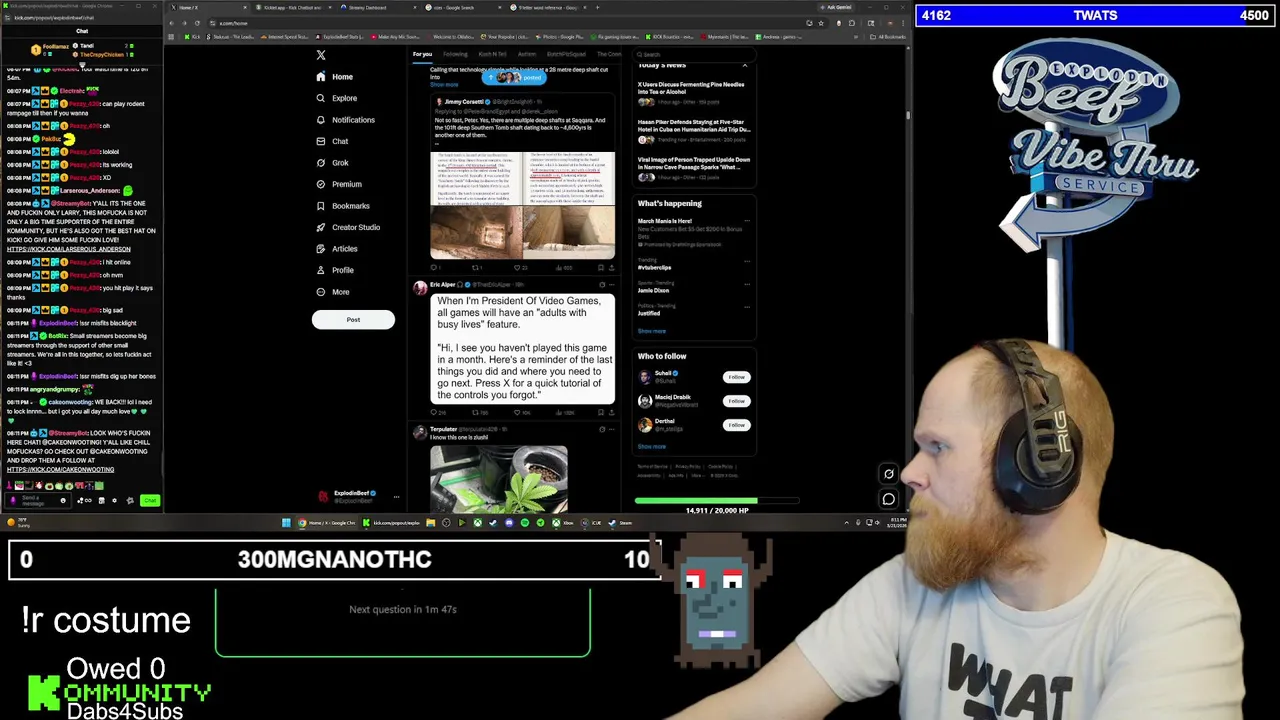The image size is (1280, 720).
Task: Open X Users Discuss Fermenting Pine Needles story
Action: coord(691,88)
